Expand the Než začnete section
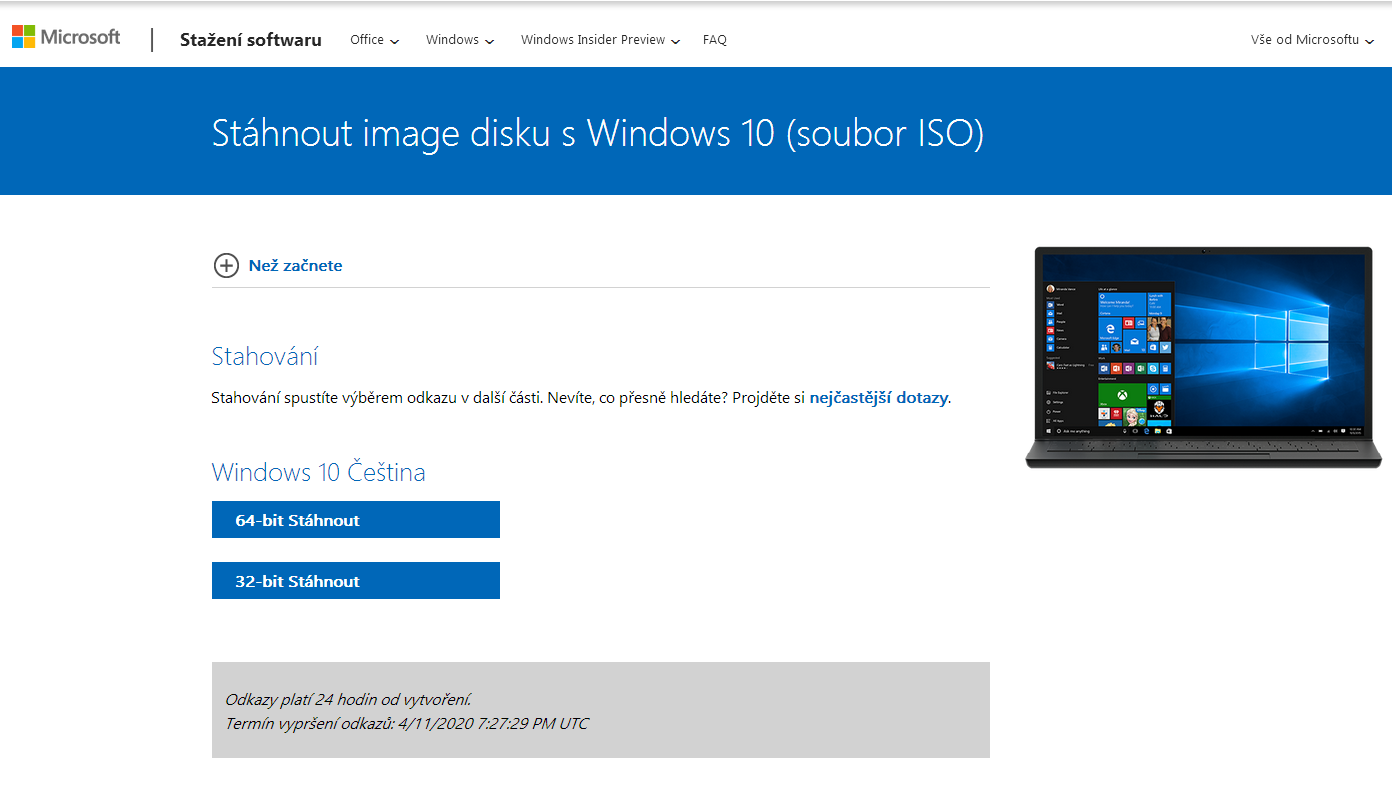The width and height of the screenshot is (1392, 790). pos(295,266)
